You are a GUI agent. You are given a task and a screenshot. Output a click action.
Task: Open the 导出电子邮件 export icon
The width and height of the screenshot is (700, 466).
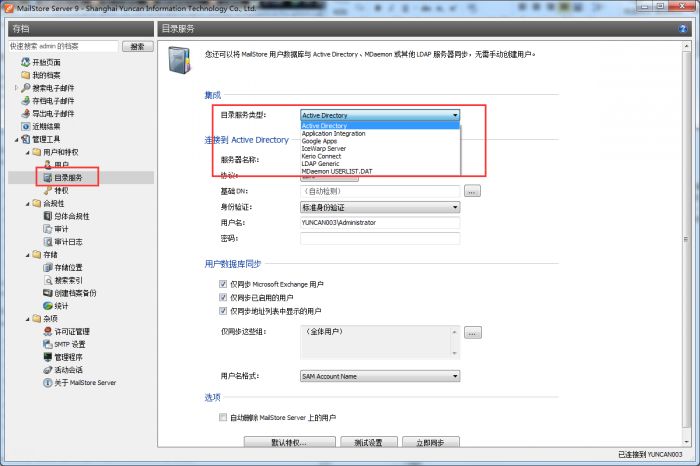tap(25, 113)
